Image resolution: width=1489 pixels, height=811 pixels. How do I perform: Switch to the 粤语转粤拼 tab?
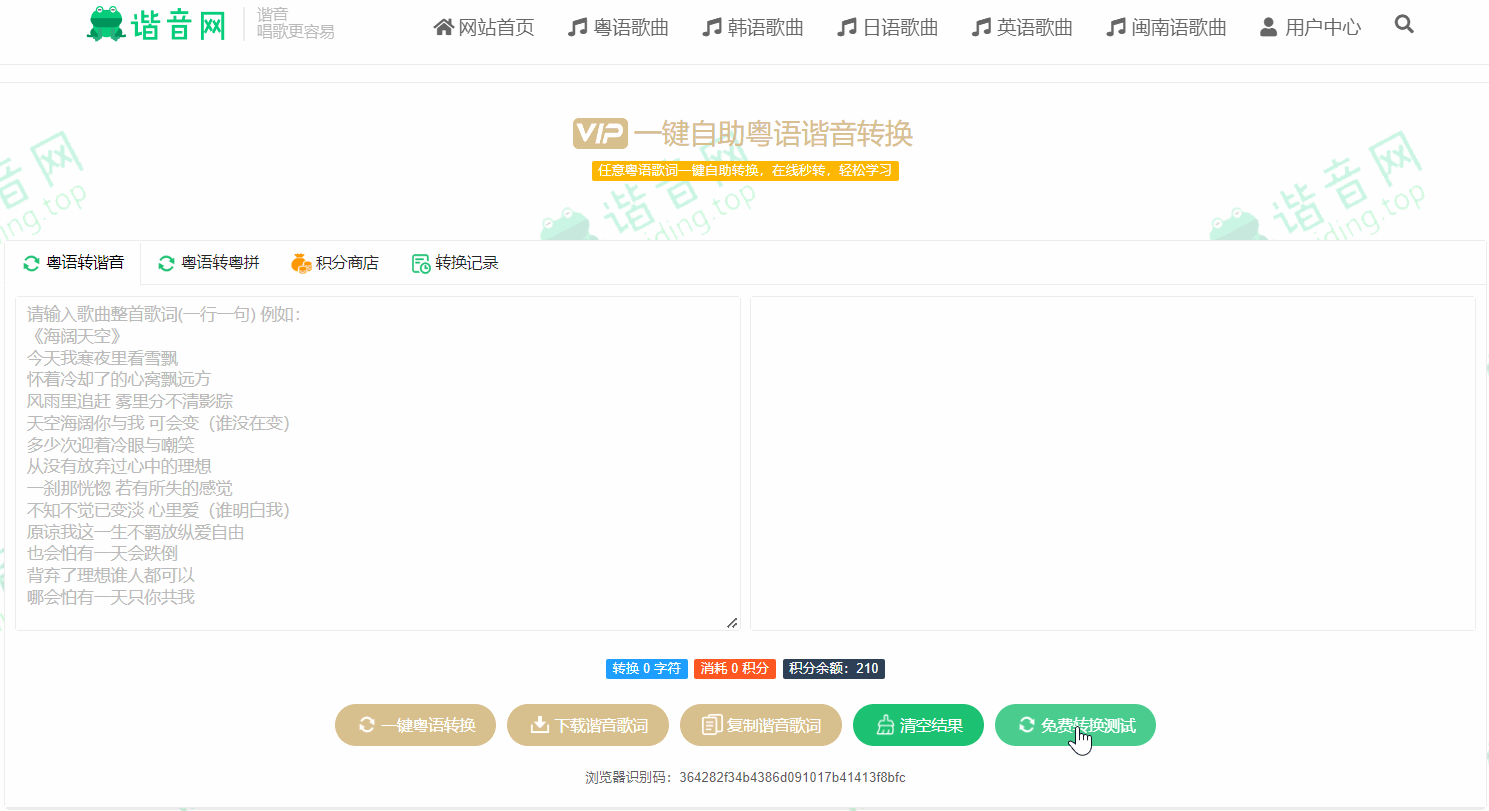coord(208,263)
